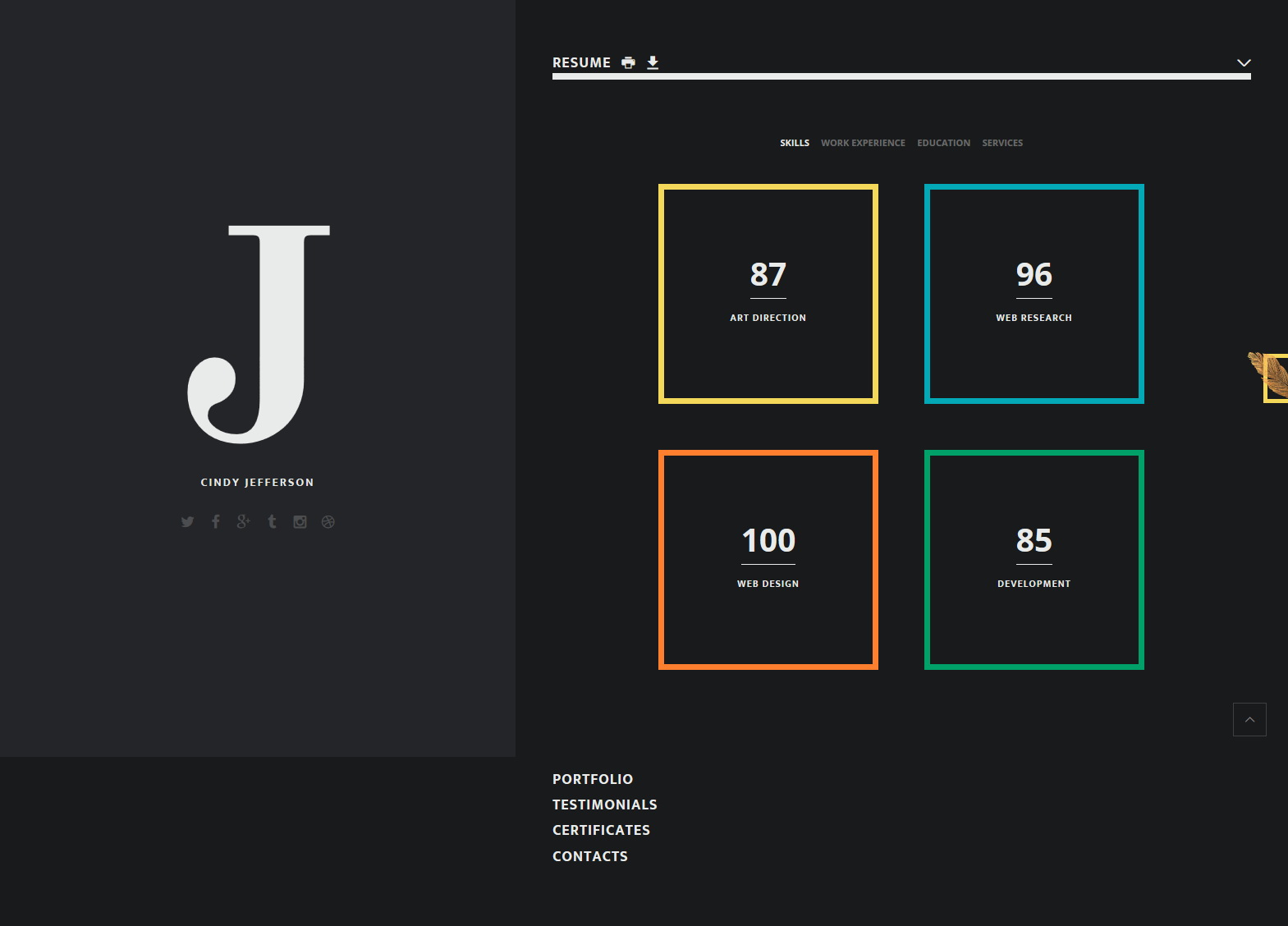This screenshot has width=1288, height=926.
Task: Click the print resume icon
Action: pyautogui.click(x=628, y=62)
